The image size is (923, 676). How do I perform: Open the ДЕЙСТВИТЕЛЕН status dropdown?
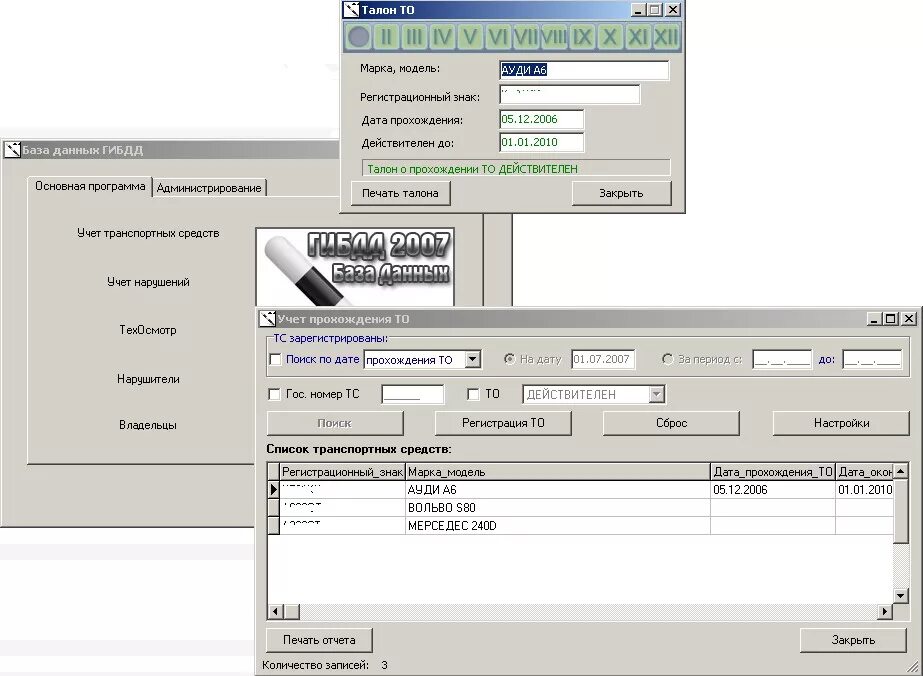pos(656,394)
